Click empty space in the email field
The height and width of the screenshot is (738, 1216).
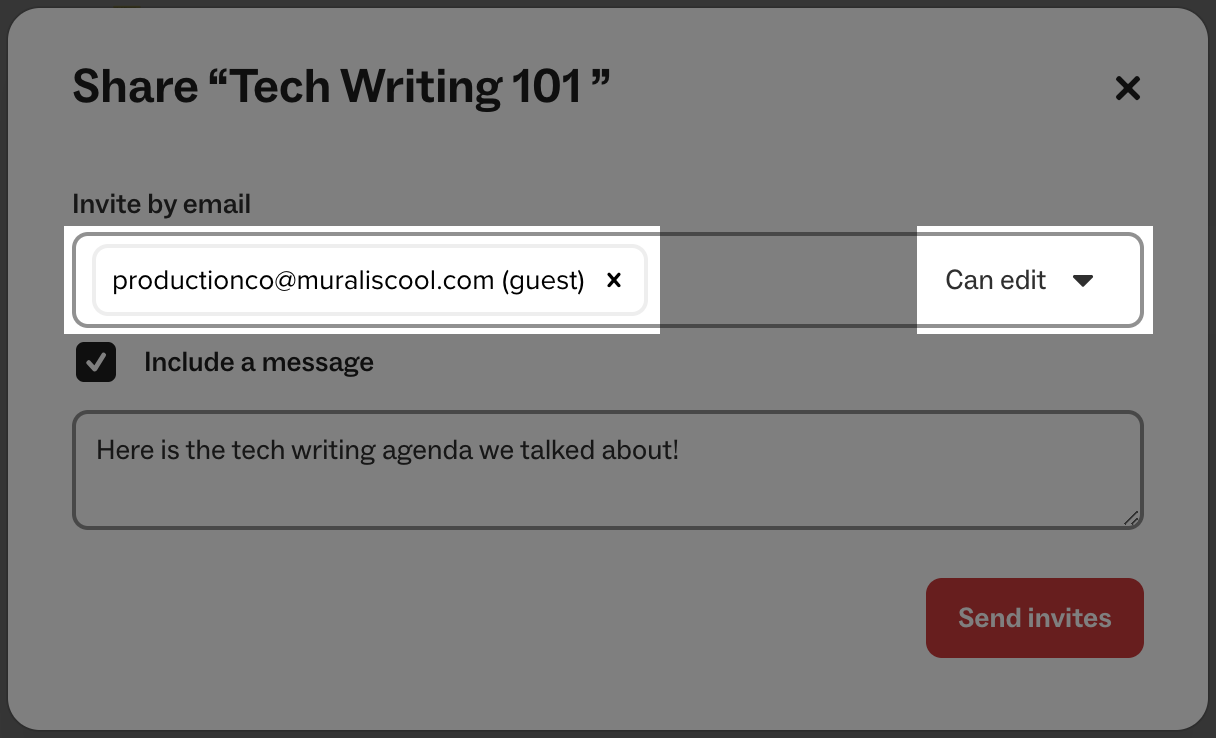[x=785, y=281]
